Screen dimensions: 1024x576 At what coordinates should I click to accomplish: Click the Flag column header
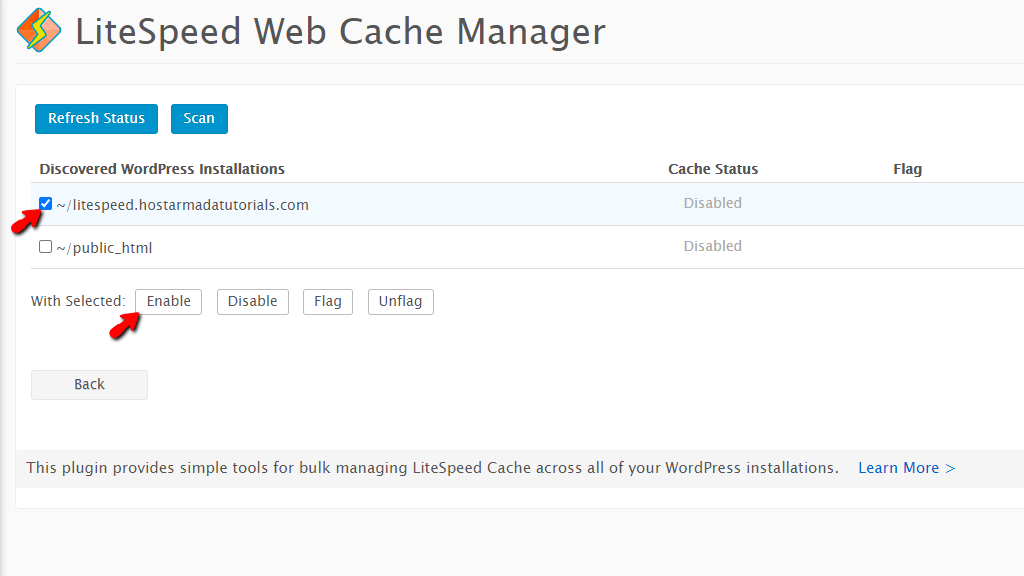tap(908, 169)
